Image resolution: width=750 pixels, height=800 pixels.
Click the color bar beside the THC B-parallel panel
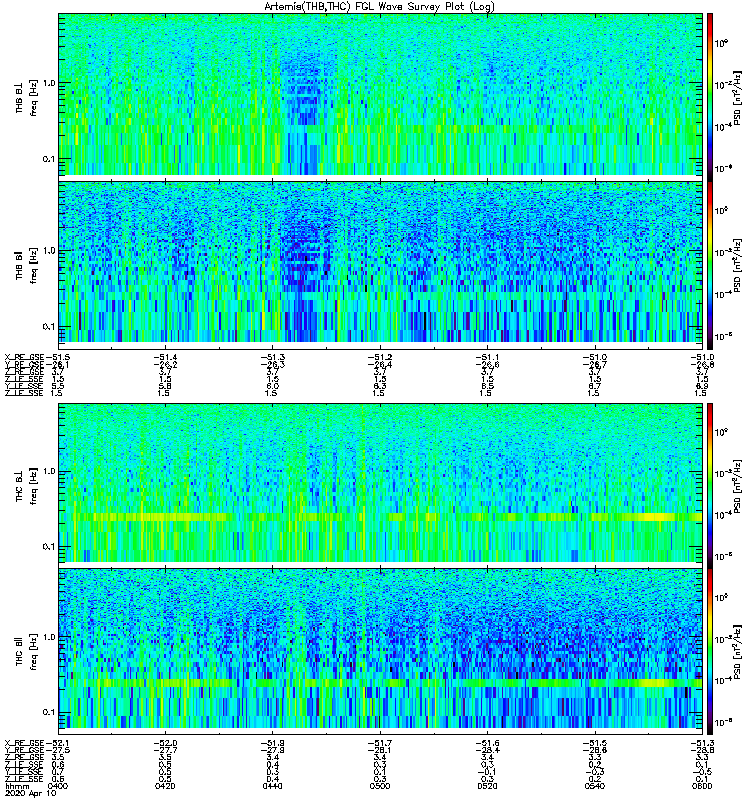pyautogui.click(x=710, y=652)
